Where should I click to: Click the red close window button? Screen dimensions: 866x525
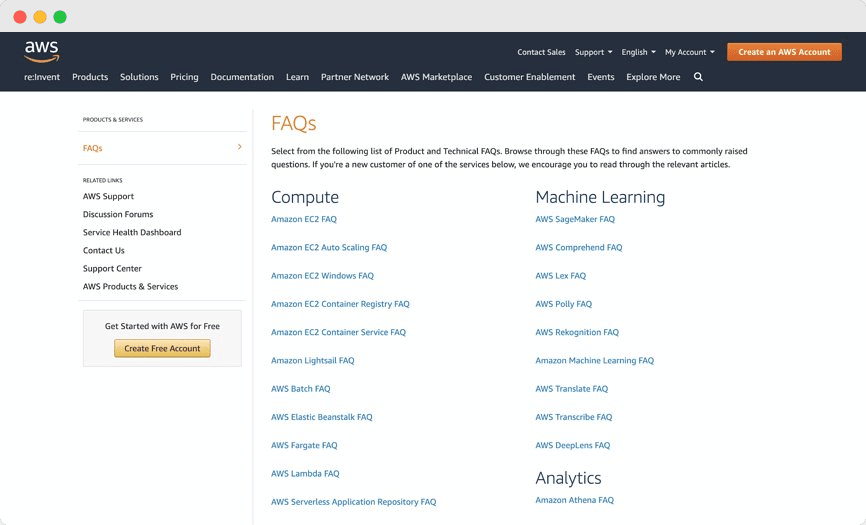coord(20,17)
